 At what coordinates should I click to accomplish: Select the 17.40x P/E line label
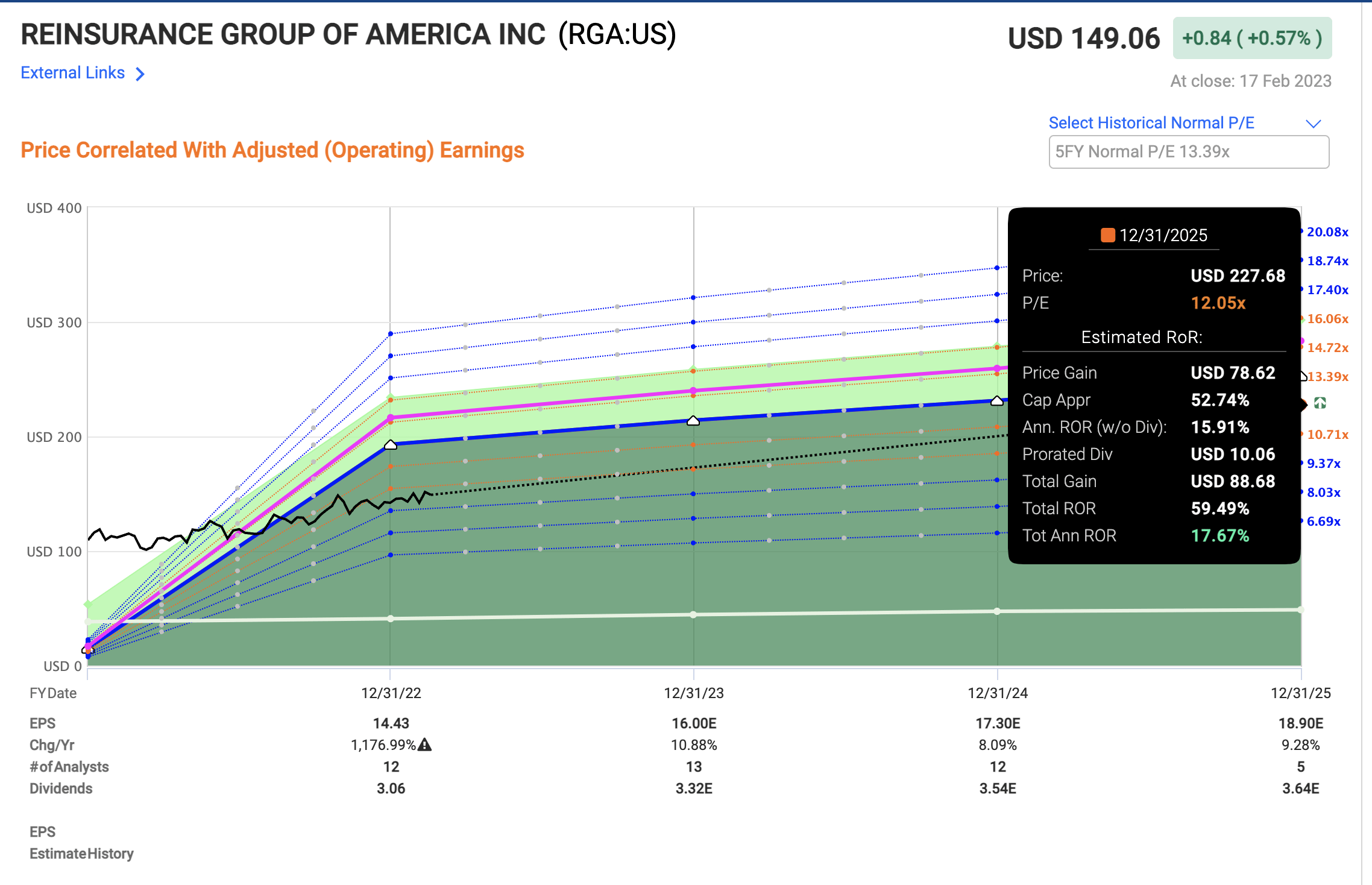point(1327,290)
